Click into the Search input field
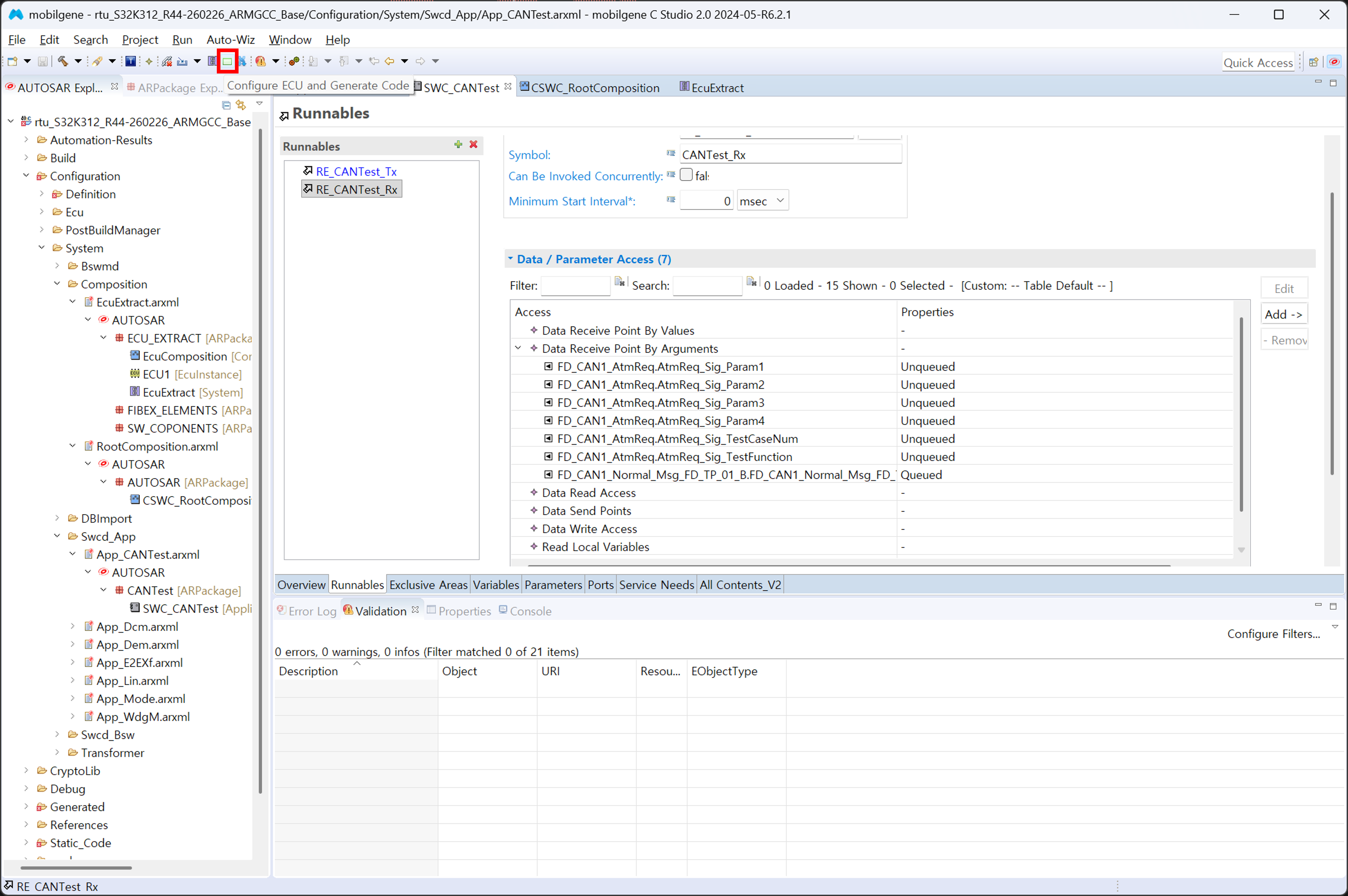 tap(707, 285)
